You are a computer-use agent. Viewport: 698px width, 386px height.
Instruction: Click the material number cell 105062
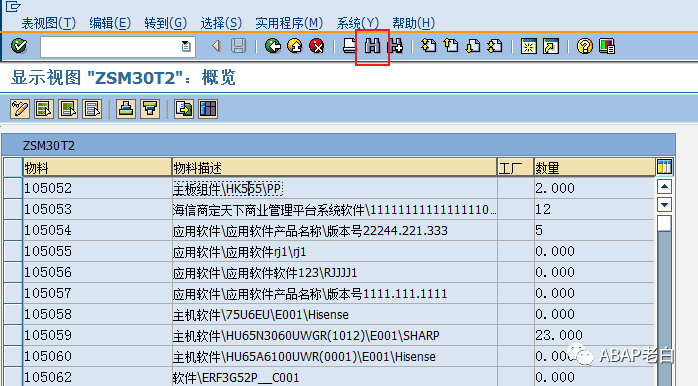click(97, 377)
